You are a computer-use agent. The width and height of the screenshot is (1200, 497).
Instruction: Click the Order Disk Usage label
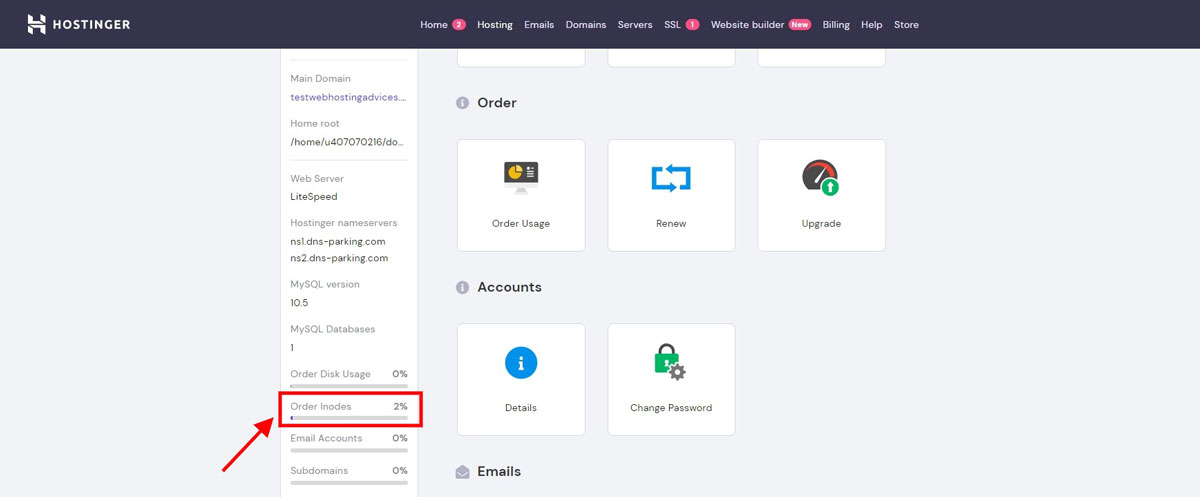click(x=330, y=374)
